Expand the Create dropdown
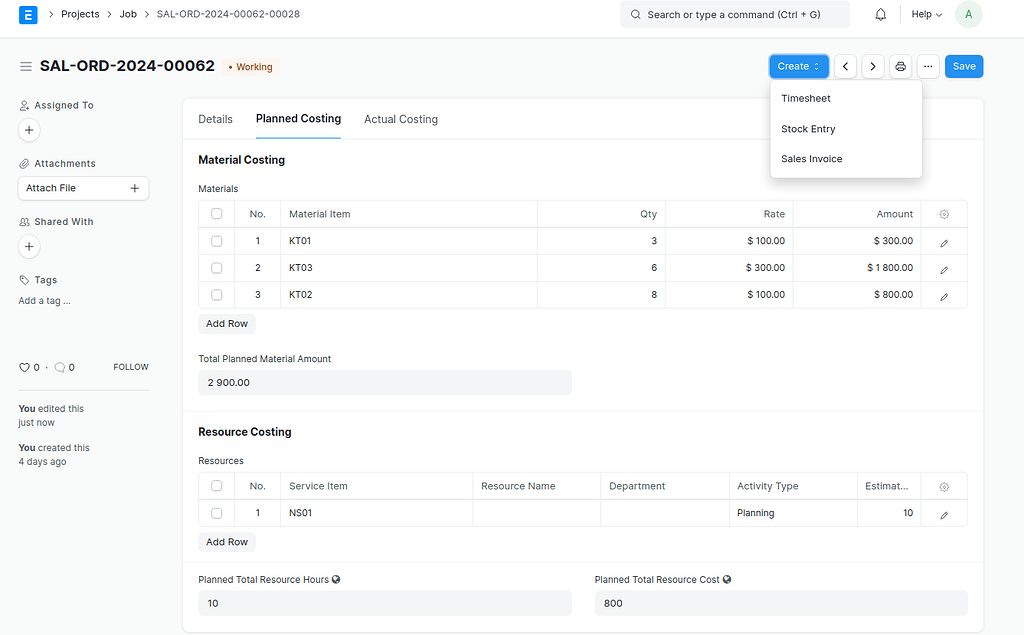Image resolution: width=1024 pixels, height=635 pixels. (798, 65)
